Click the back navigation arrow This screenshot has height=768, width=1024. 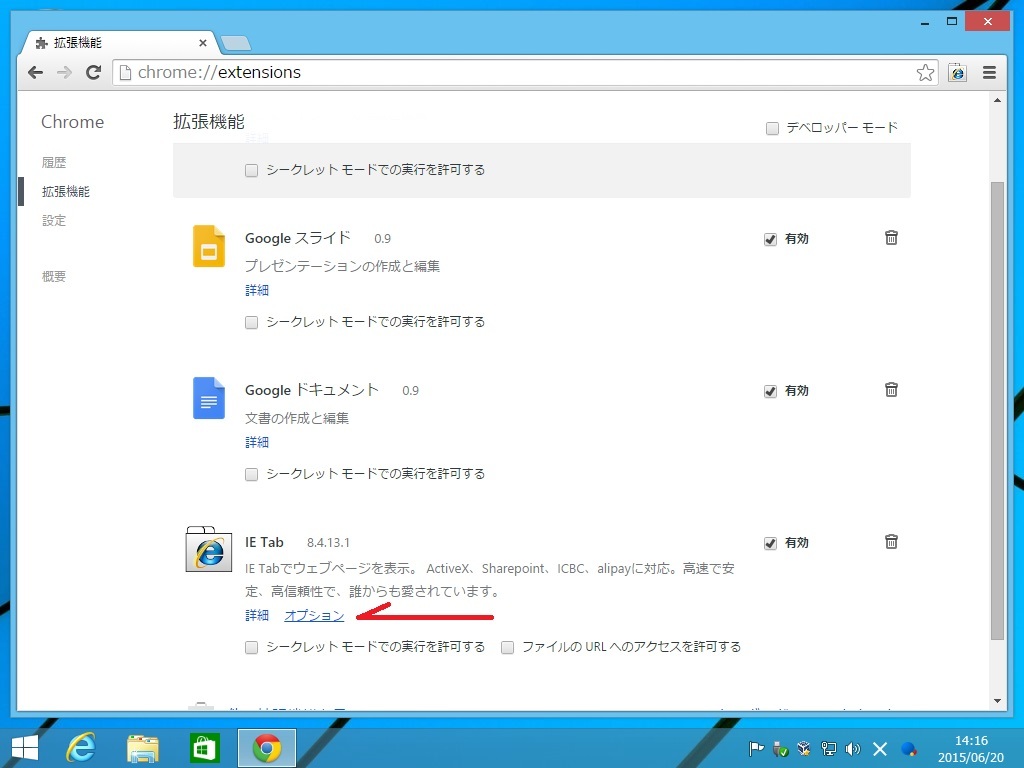click(x=35, y=72)
